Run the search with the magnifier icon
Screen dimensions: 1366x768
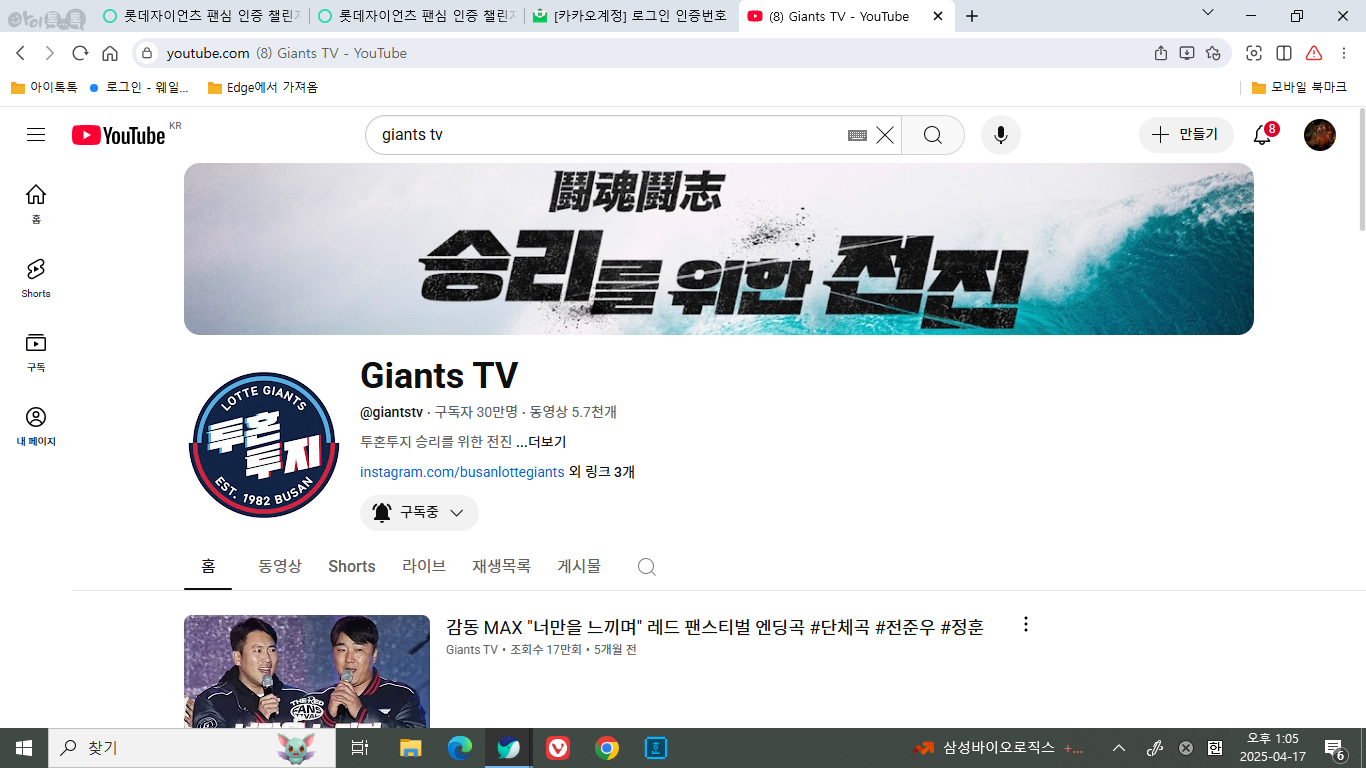click(932, 135)
